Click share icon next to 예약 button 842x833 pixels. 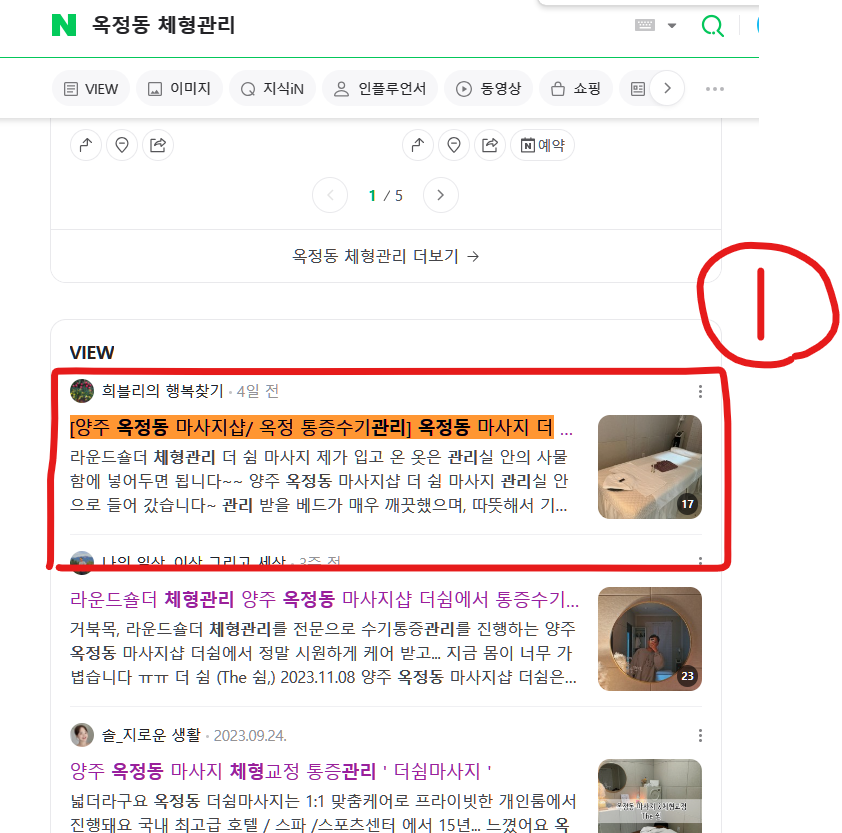(490, 145)
